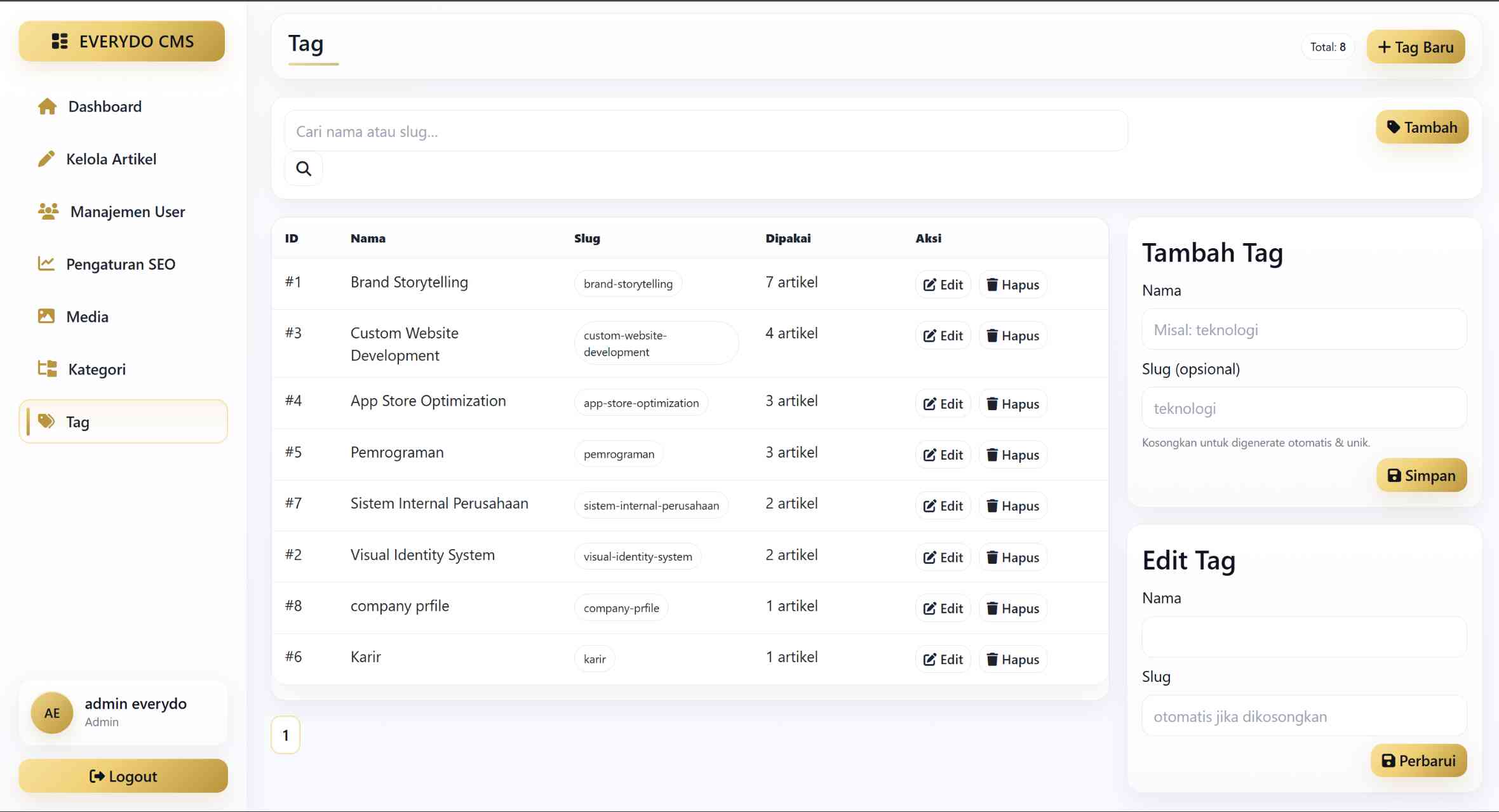This screenshot has width=1499, height=812.
Task: Click the Slug column header
Action: (x=587, y=239)
